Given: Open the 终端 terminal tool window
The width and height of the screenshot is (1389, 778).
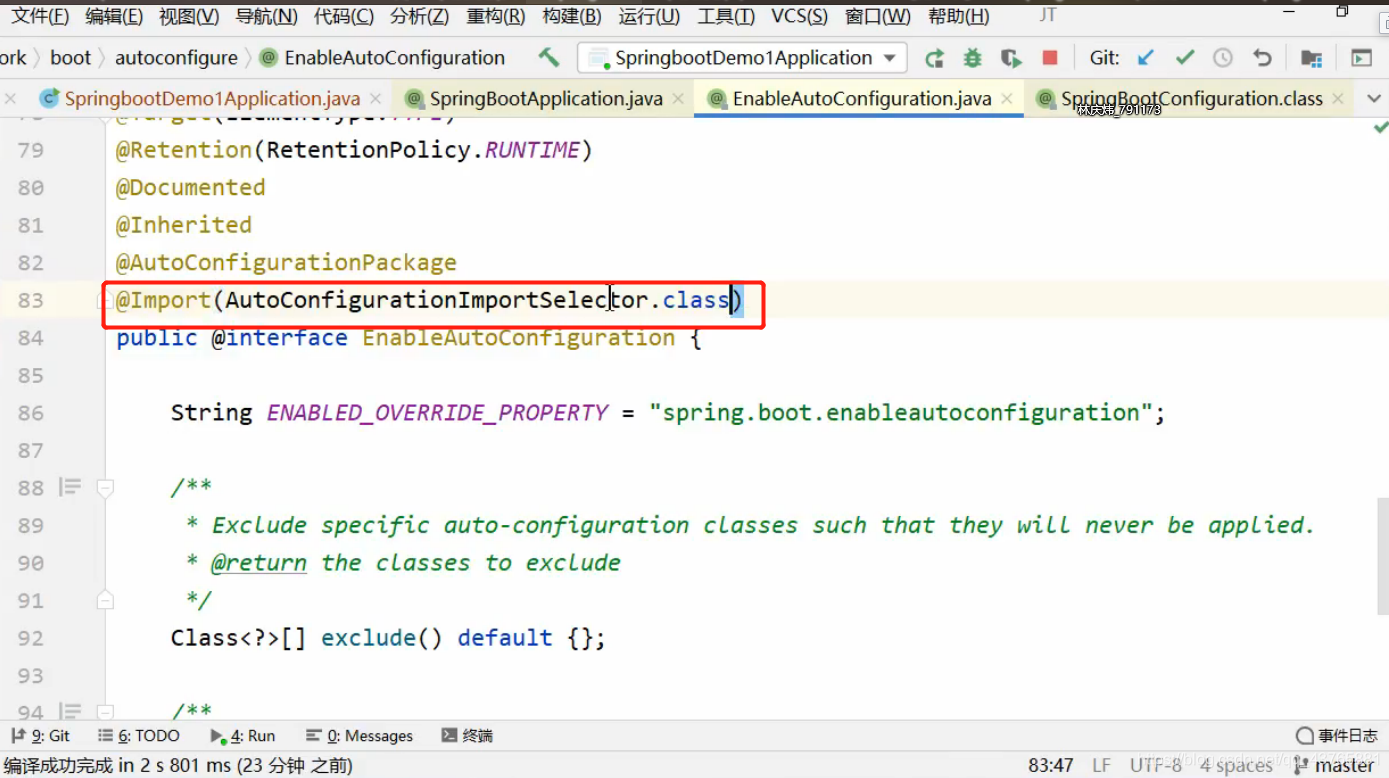Looking at the screenshot, I should [467, 735].
